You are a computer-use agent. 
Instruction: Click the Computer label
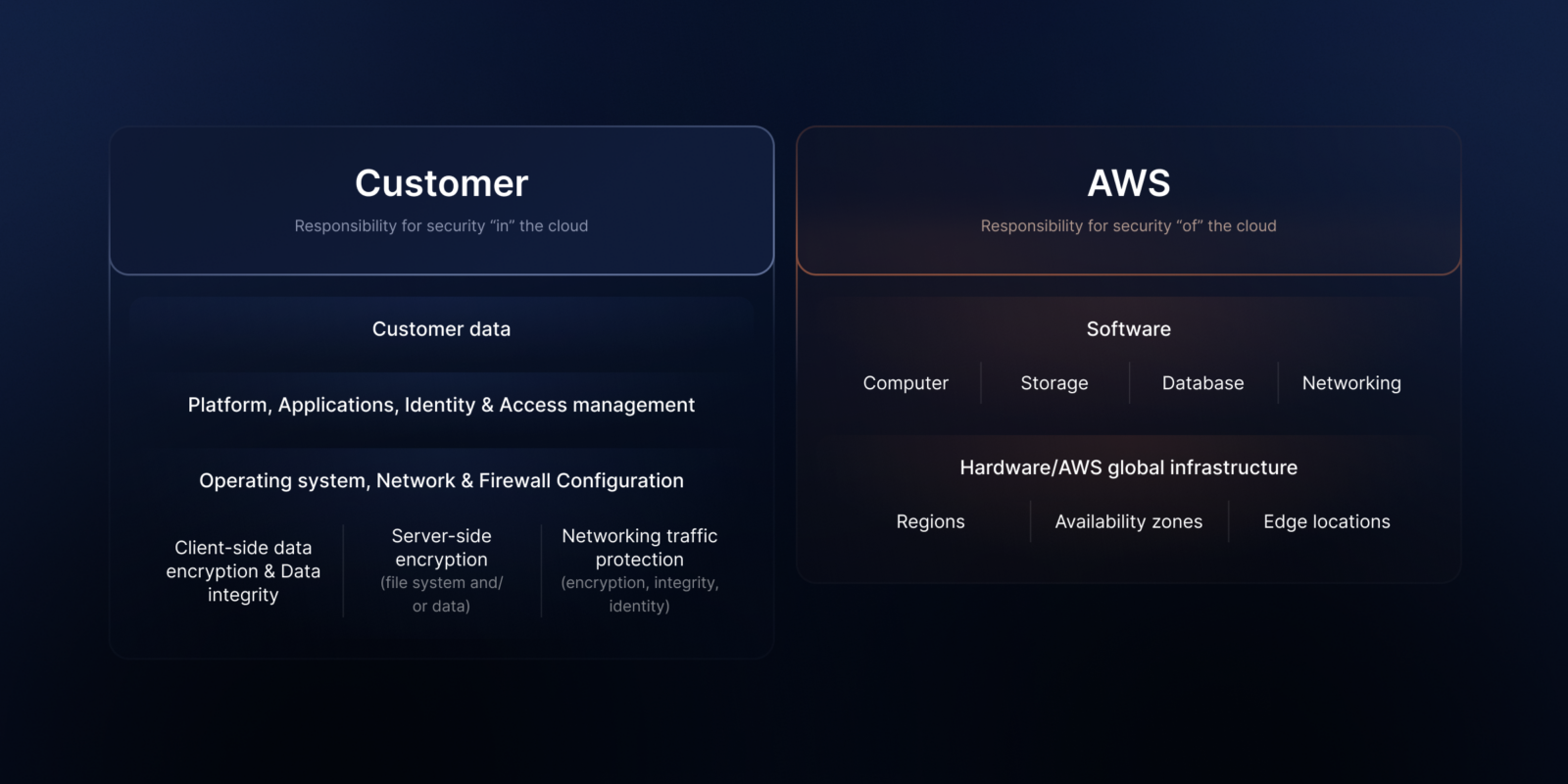[906, 383]
